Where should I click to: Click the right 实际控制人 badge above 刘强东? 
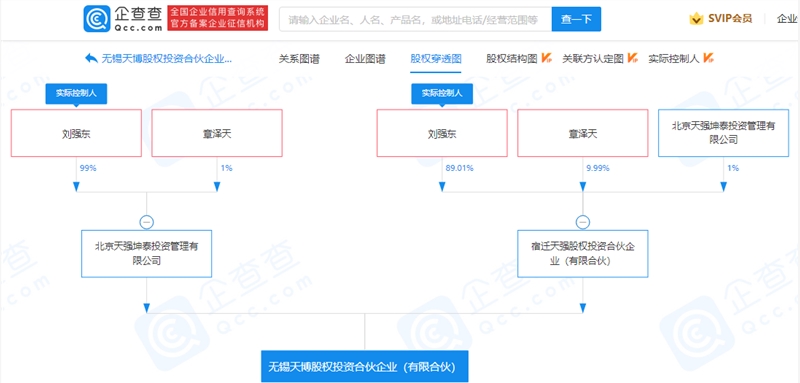coord(442,94)
